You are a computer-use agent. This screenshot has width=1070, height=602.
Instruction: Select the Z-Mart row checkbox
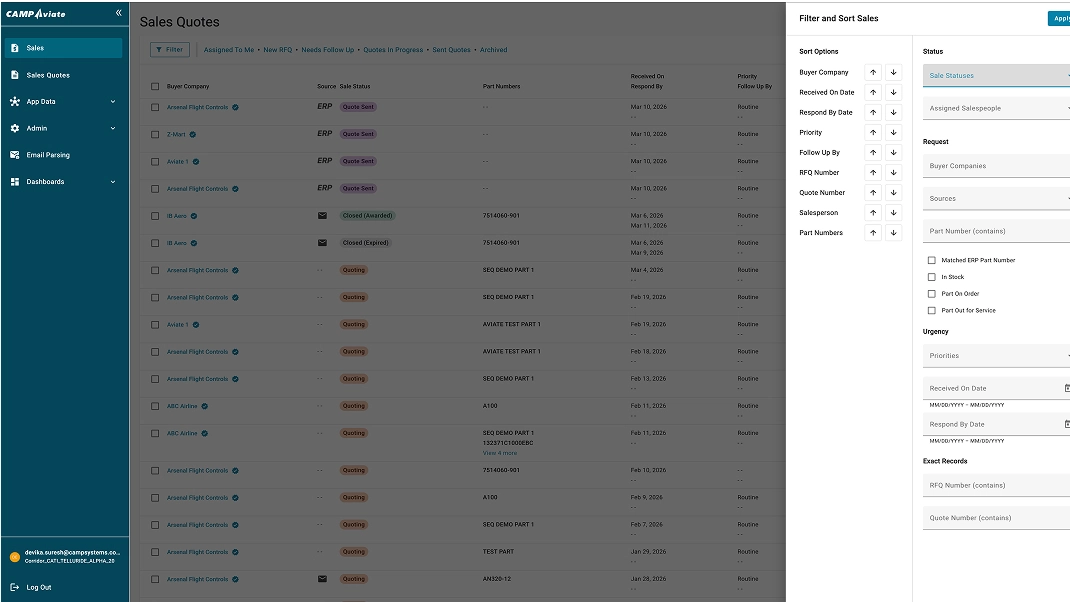point(155,134)
